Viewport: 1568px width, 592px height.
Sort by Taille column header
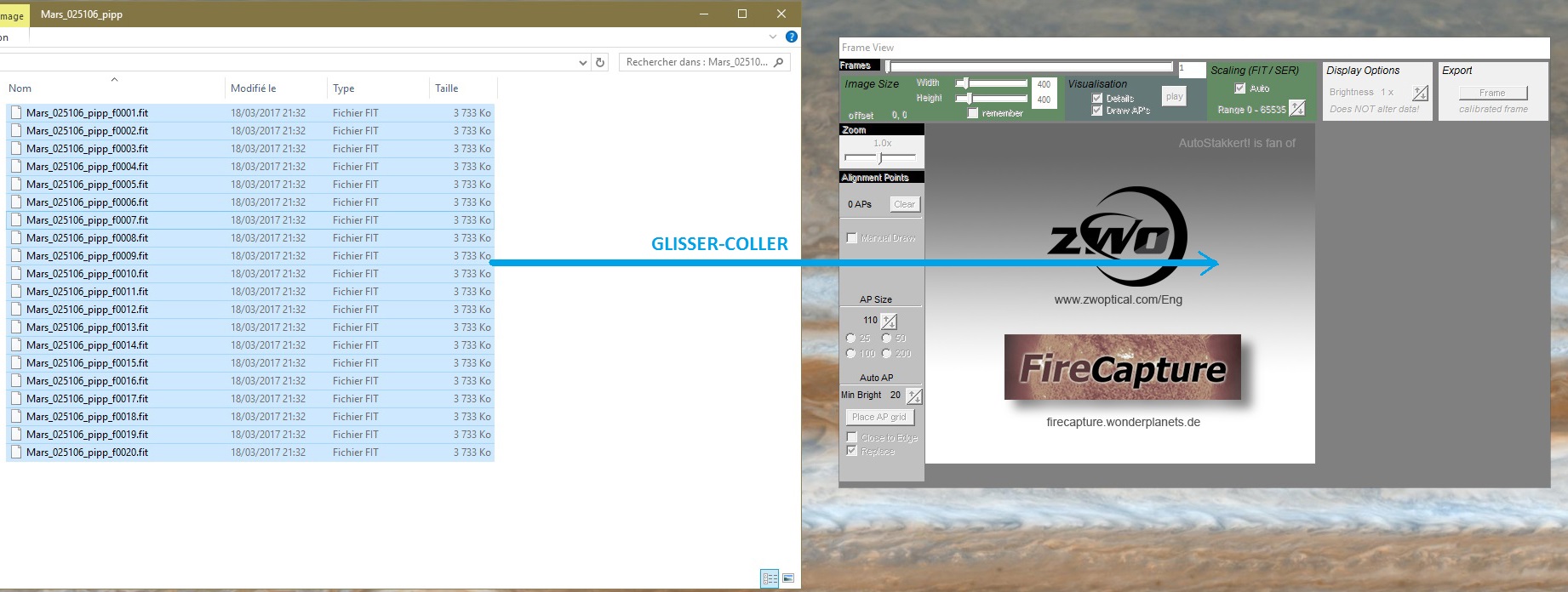click(x=447, y=88)
